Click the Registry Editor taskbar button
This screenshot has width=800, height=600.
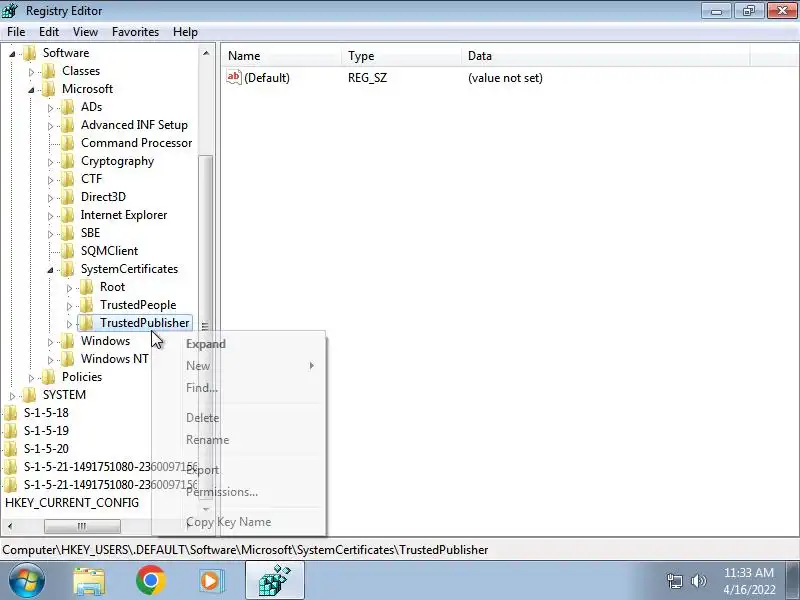pos(275,581)
